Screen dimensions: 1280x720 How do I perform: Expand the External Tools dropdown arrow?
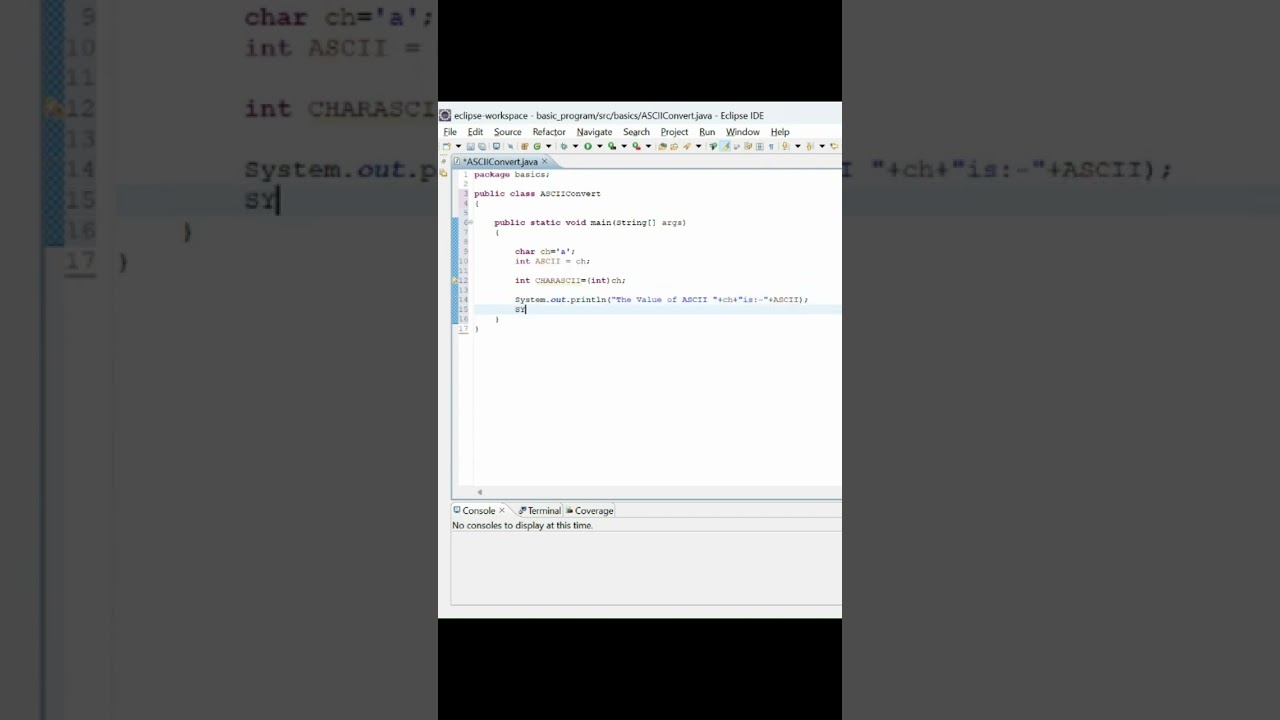pyautogui.click(x=648, y=146)
